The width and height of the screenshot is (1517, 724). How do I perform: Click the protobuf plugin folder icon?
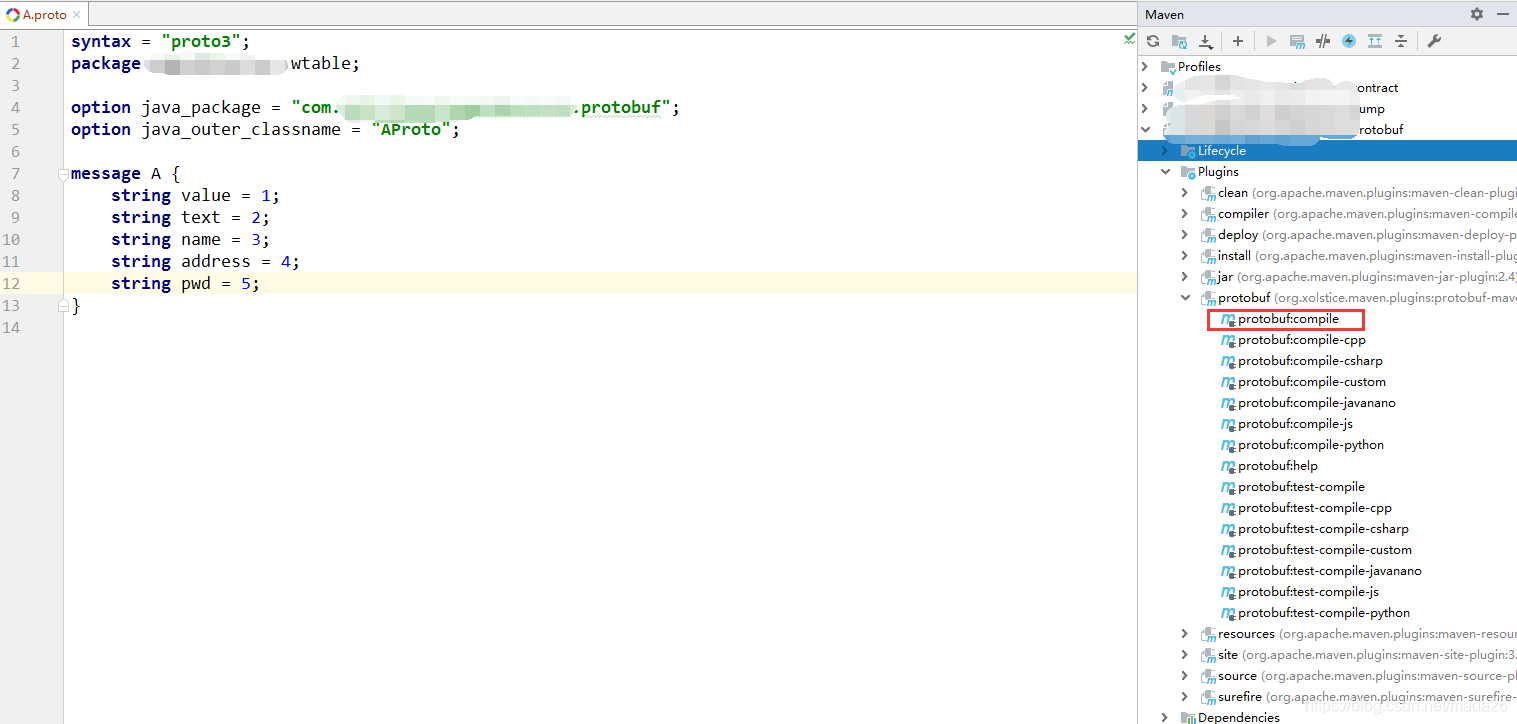(1208, 298)
